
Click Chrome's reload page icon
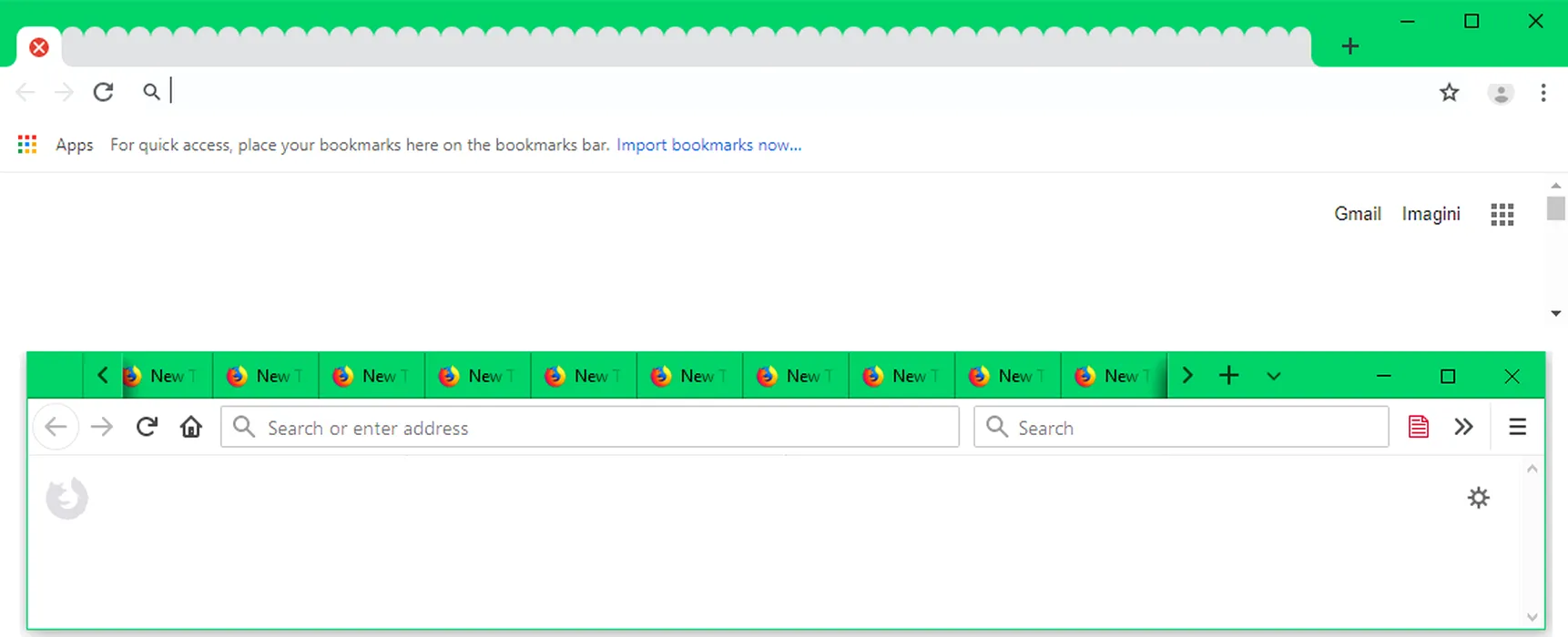[104, 92]
